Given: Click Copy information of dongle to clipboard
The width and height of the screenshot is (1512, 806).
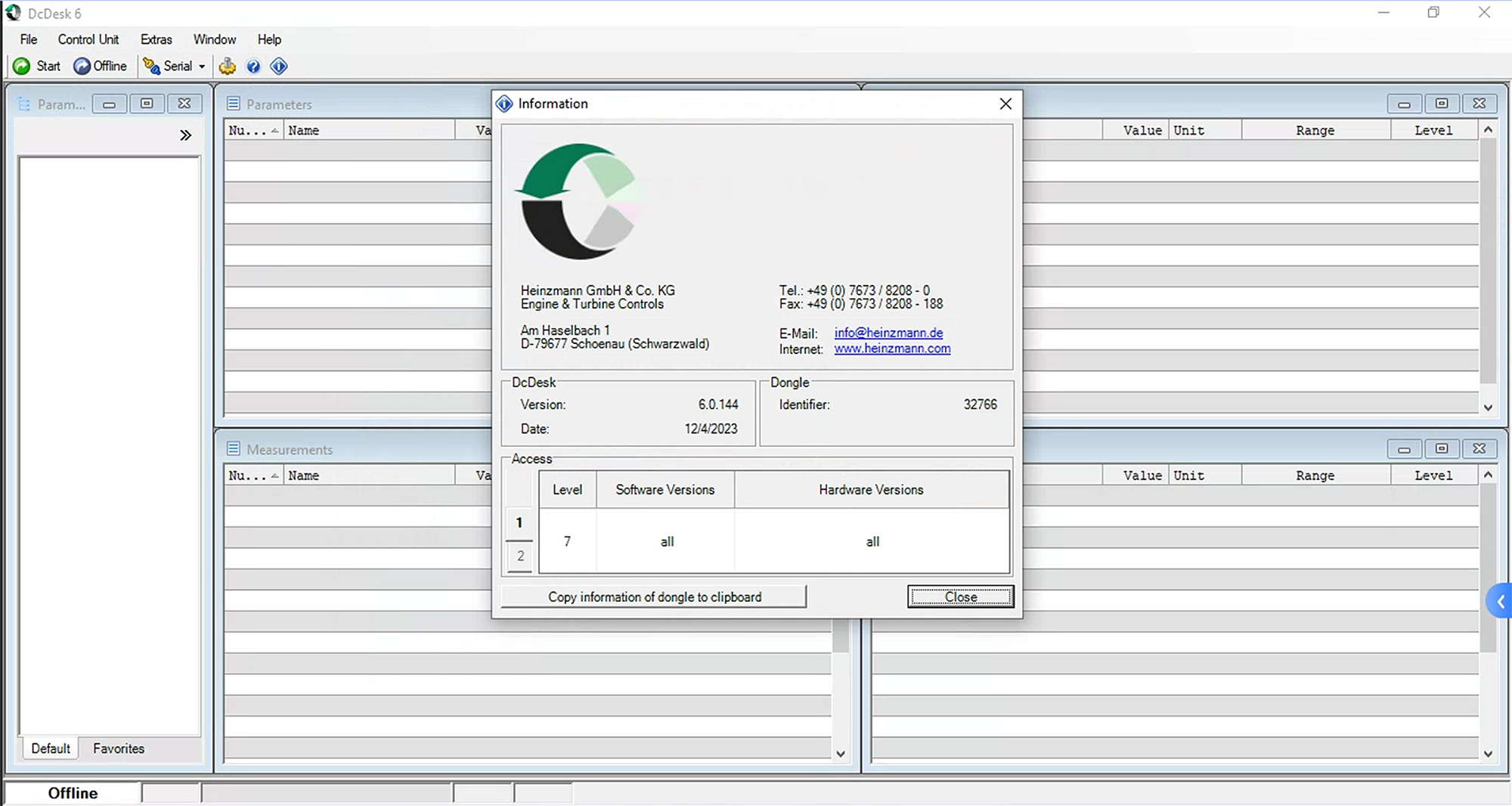Looking at the screenshot, I should point(654,597).
